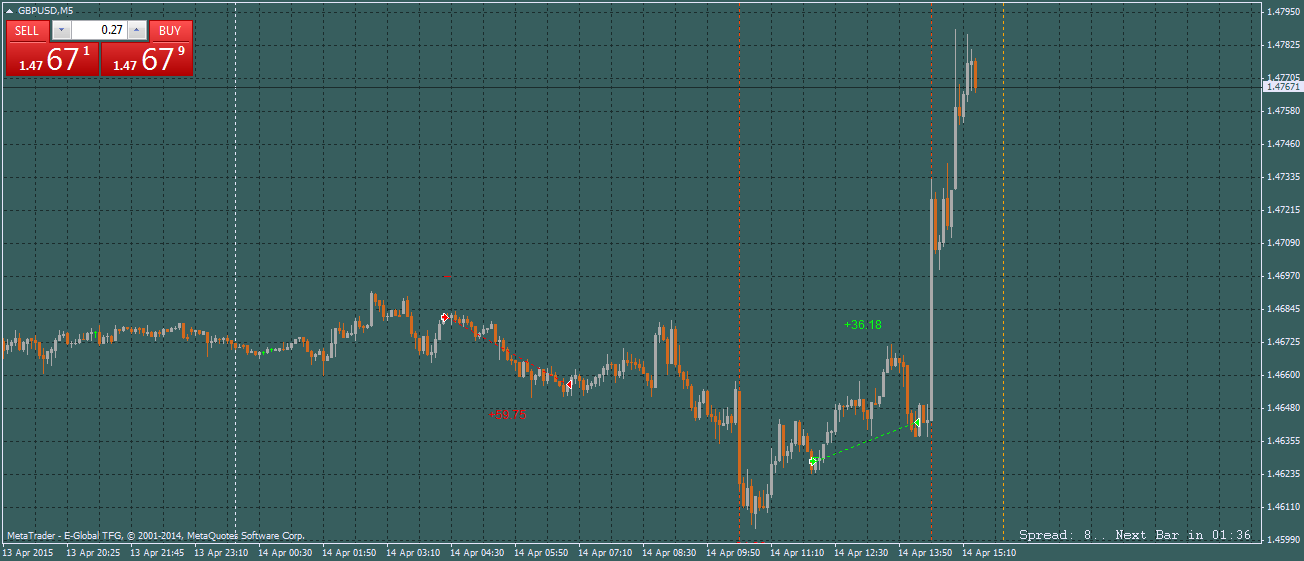Click the 1.47825 price axis label
Image resolution: width=1304 pixels, height=561 pixels.
click(1283, 45)
